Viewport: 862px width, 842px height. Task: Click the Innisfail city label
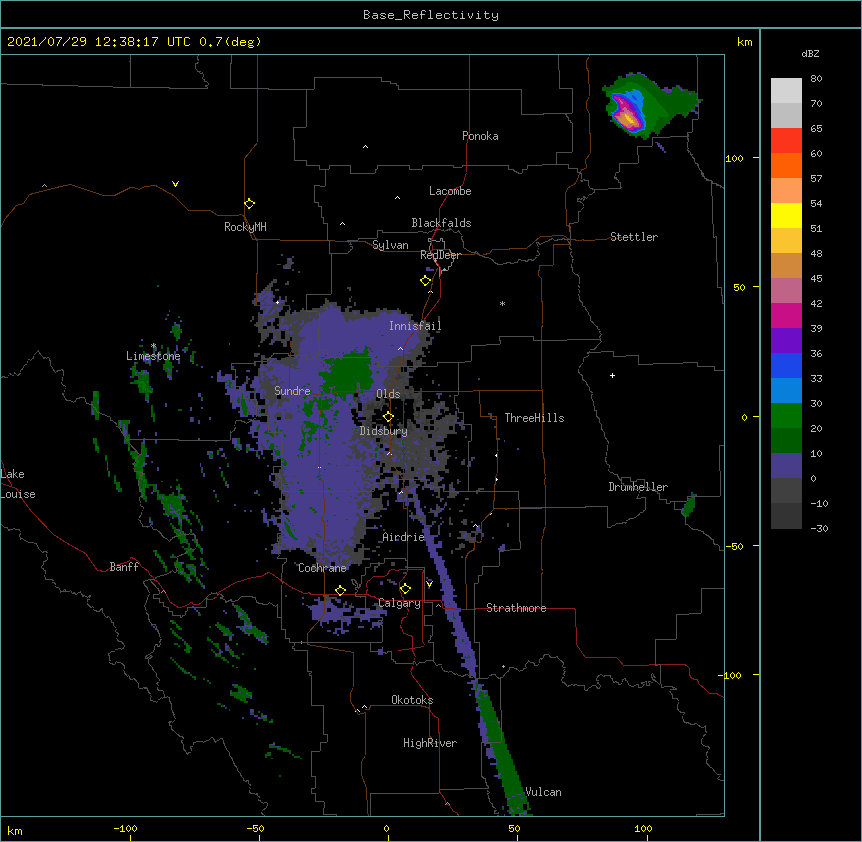click(x=415, y=326)
